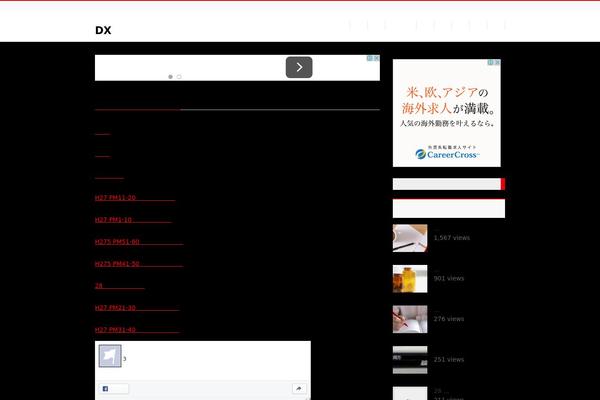The height and width of the screenshot is (400, 600).
Task: Open the H27 PM21-30 link
Action: [137, 308]
